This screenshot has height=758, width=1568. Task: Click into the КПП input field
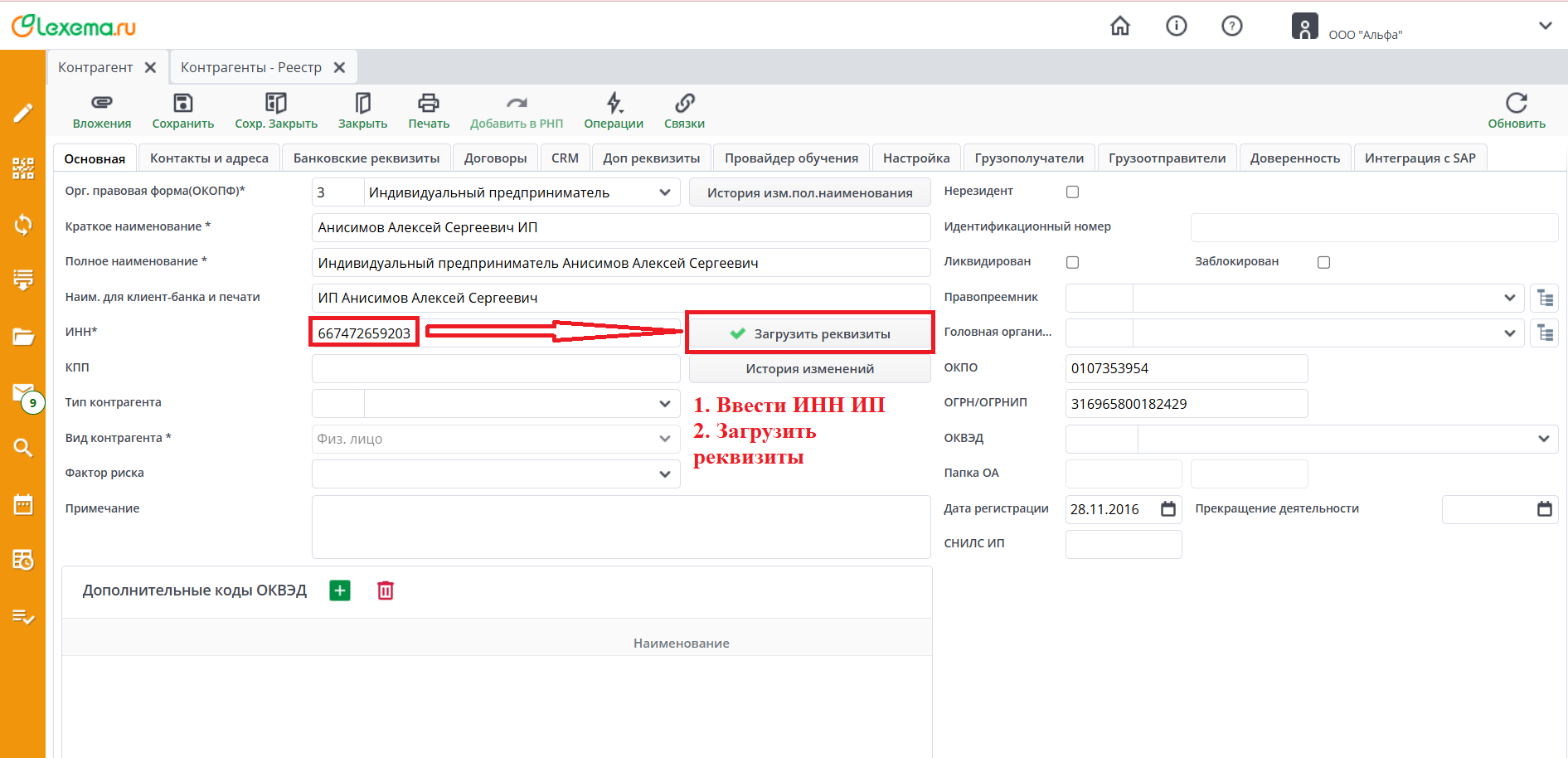point(495,369)
